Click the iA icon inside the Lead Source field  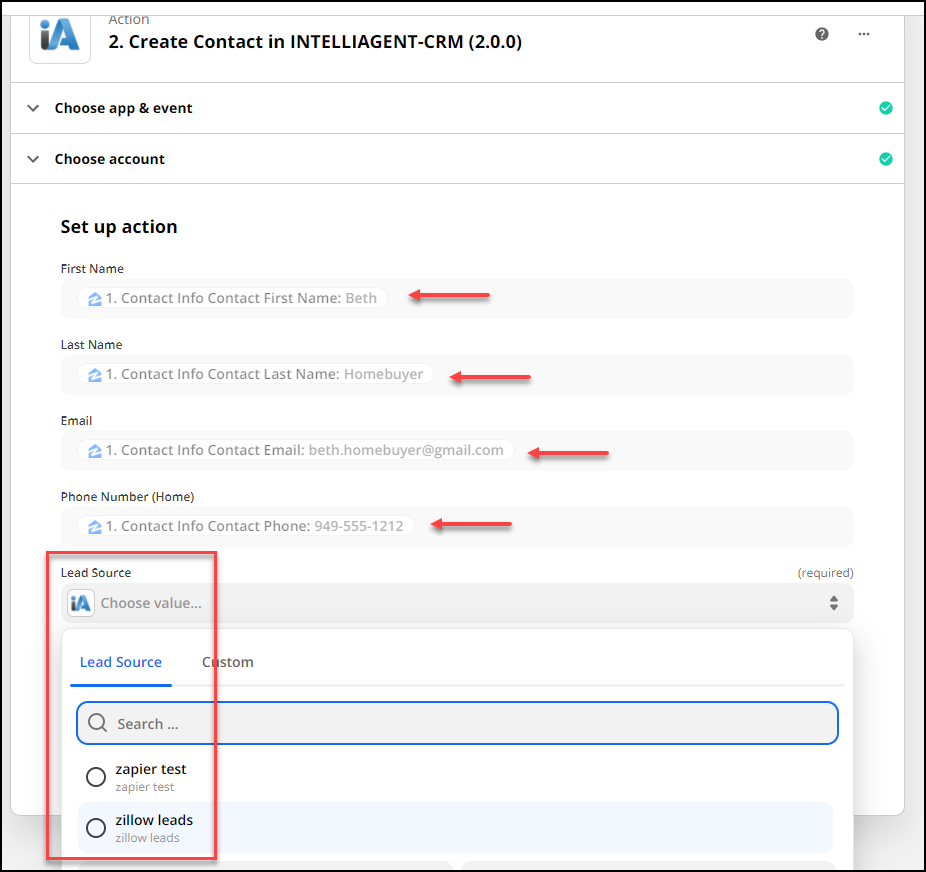click(x=79, y=602)
